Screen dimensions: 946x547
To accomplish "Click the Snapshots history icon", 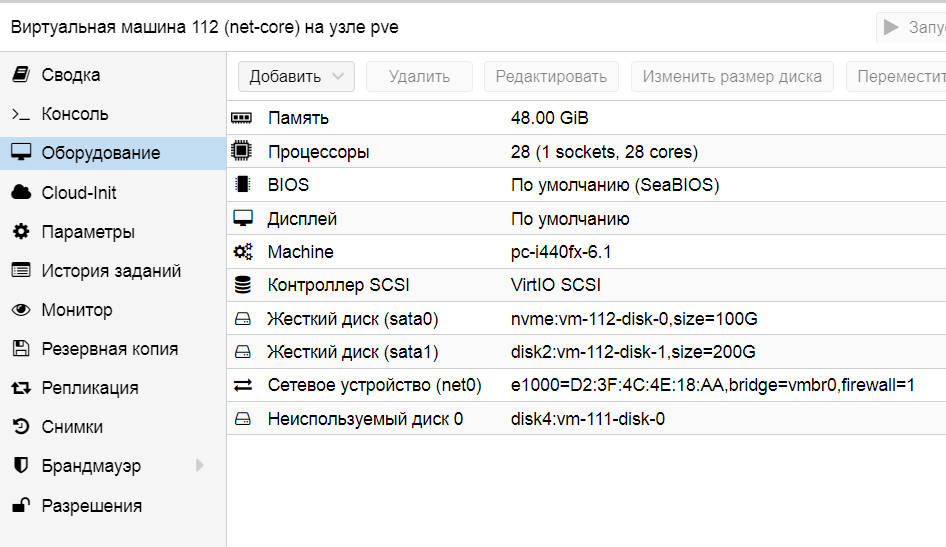I will pos(20,427).
